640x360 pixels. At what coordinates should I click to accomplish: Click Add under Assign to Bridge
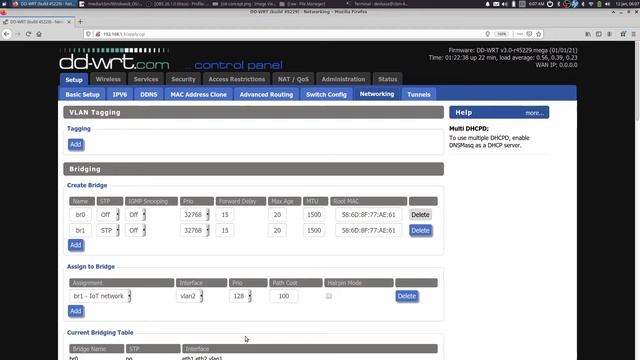(x=76, y=311)
